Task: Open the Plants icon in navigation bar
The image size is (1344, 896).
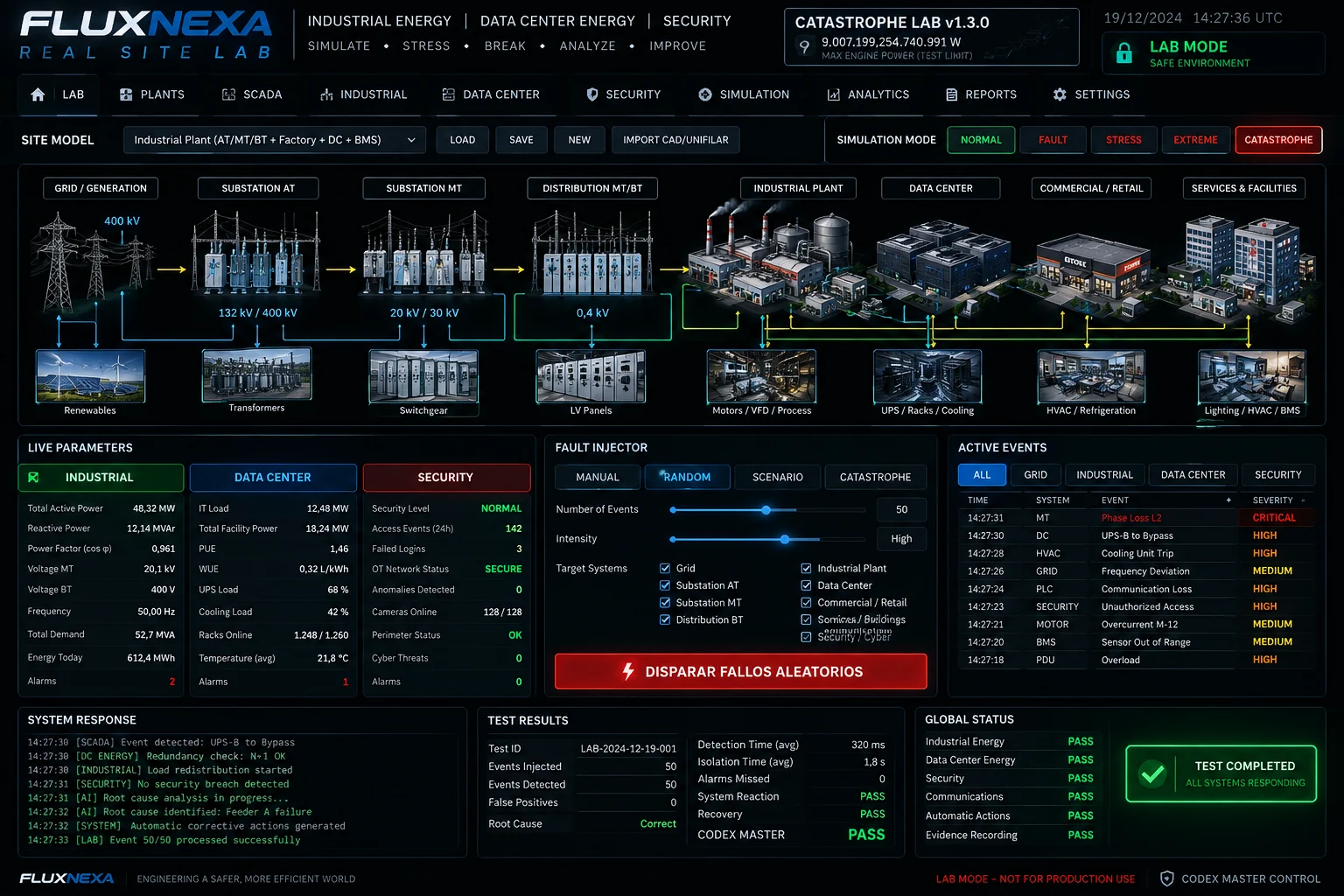Action: (x=126, y=94)
